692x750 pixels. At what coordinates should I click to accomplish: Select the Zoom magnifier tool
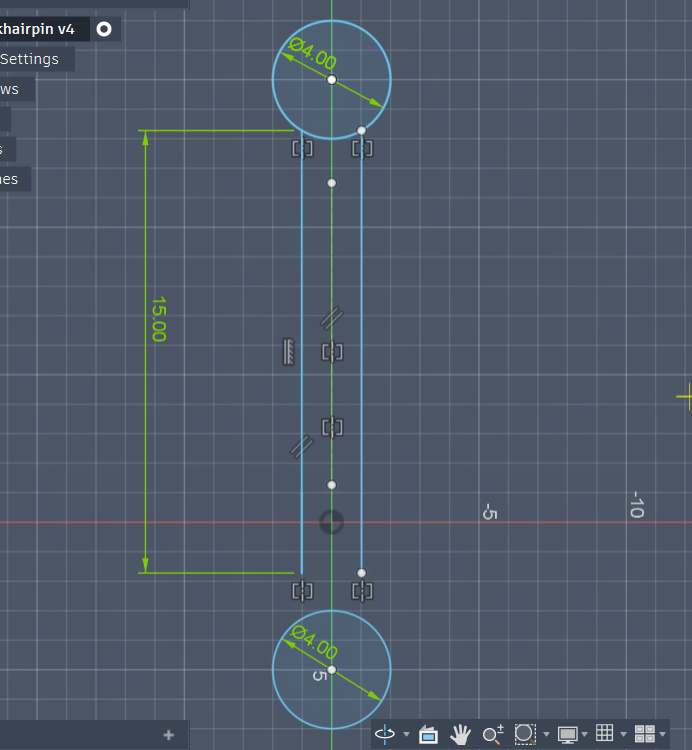pos(493,734)
